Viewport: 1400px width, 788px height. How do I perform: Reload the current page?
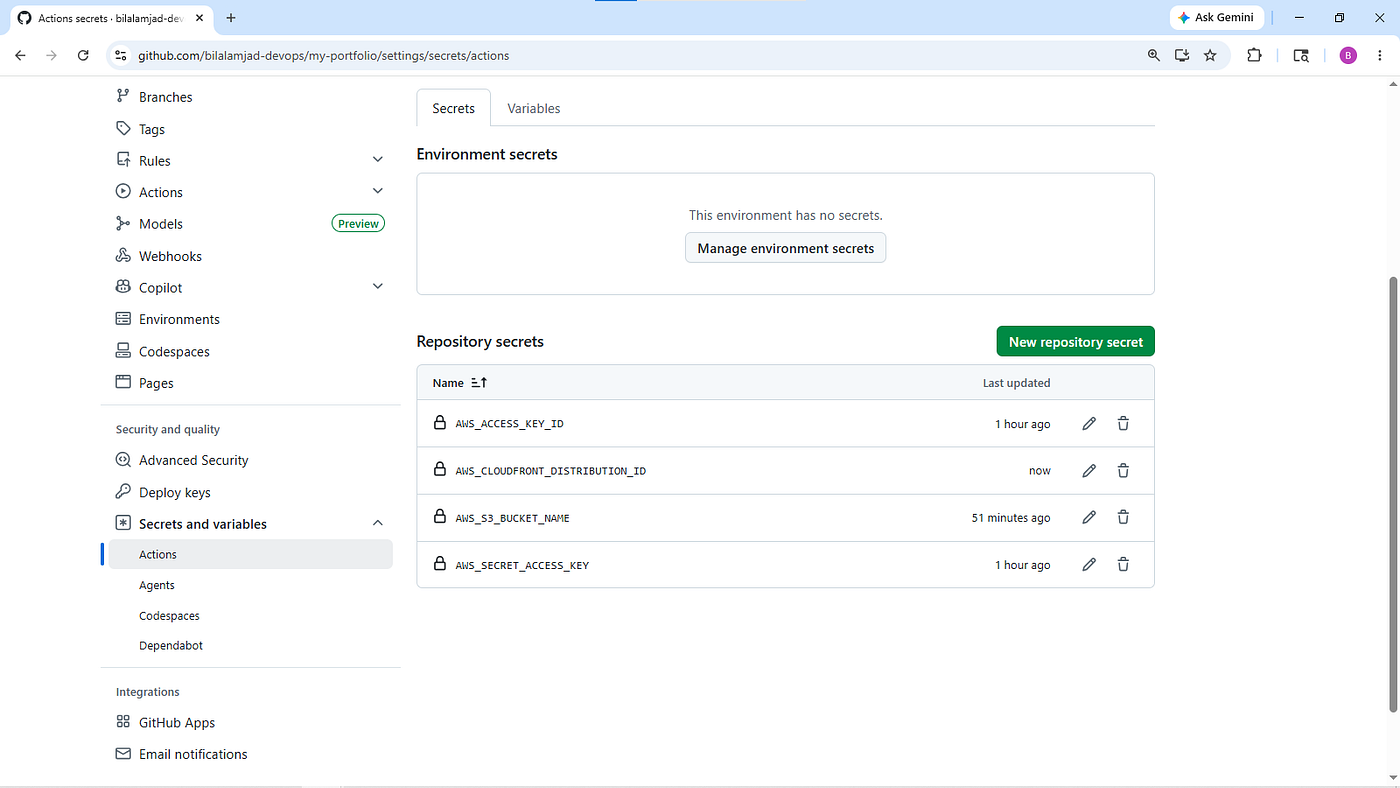(x=84, y=56)
